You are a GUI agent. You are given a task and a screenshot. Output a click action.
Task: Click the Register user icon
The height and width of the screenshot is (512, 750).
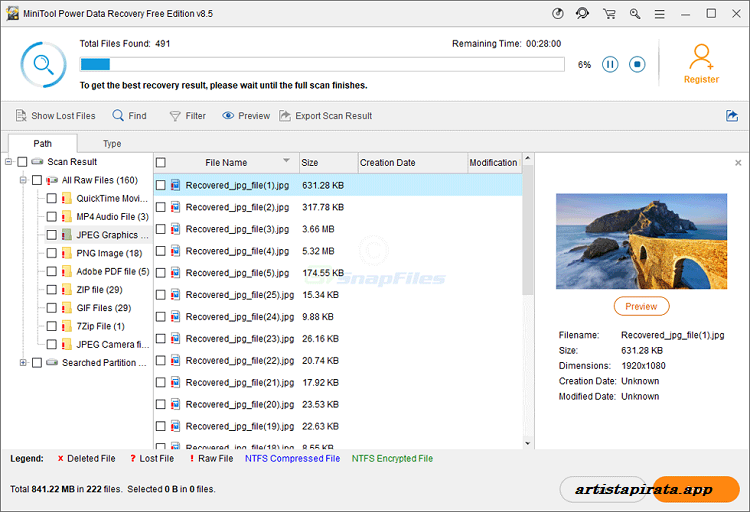coord(701,57)
